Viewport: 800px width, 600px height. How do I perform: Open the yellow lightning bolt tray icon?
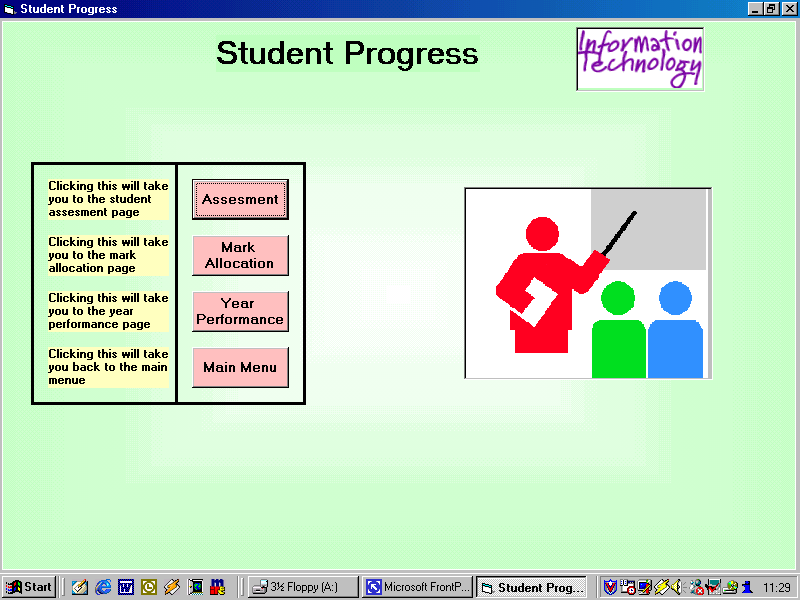pos(662,588)
